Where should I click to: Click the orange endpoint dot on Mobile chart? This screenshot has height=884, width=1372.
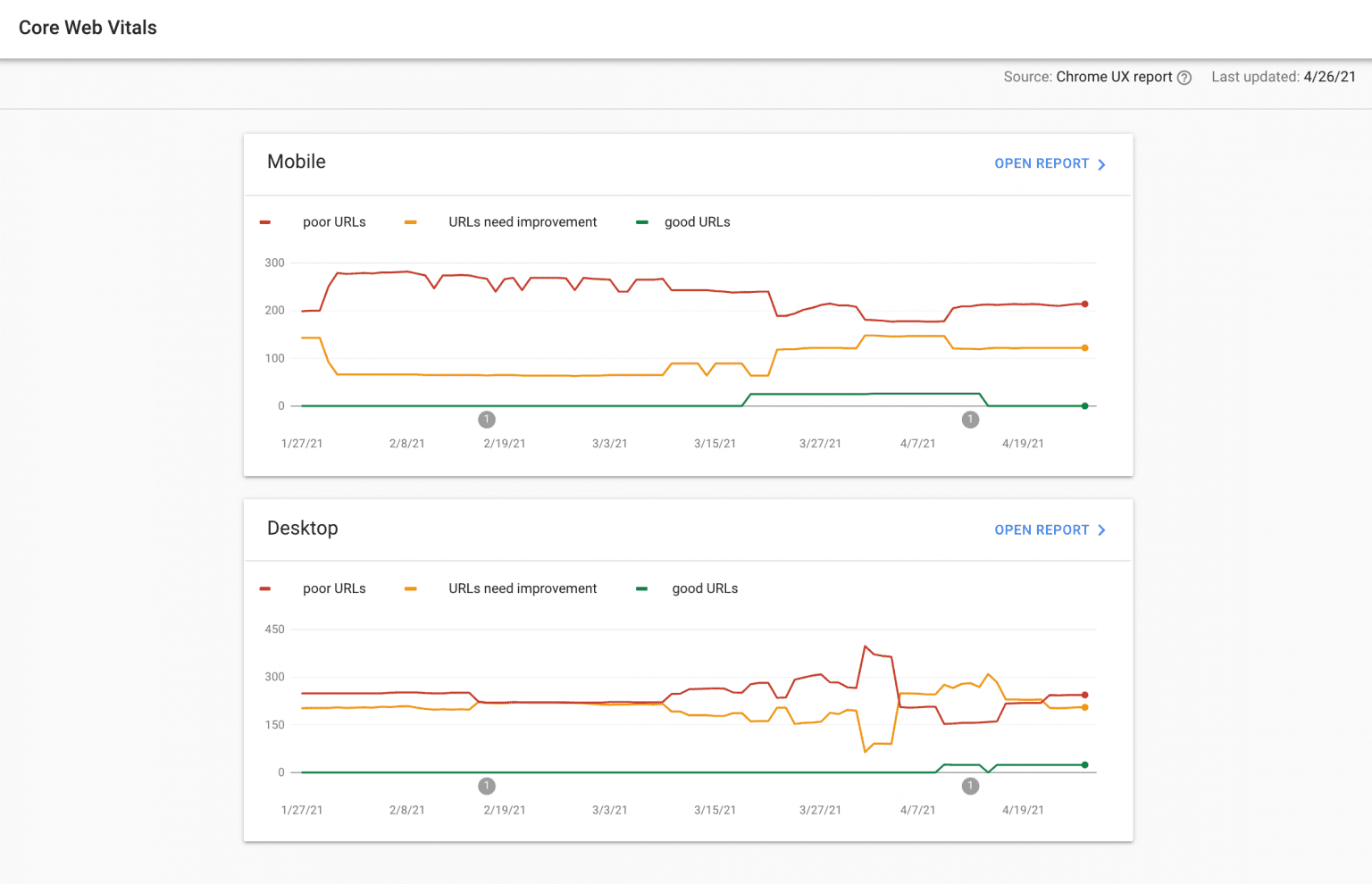(1085, 348)
